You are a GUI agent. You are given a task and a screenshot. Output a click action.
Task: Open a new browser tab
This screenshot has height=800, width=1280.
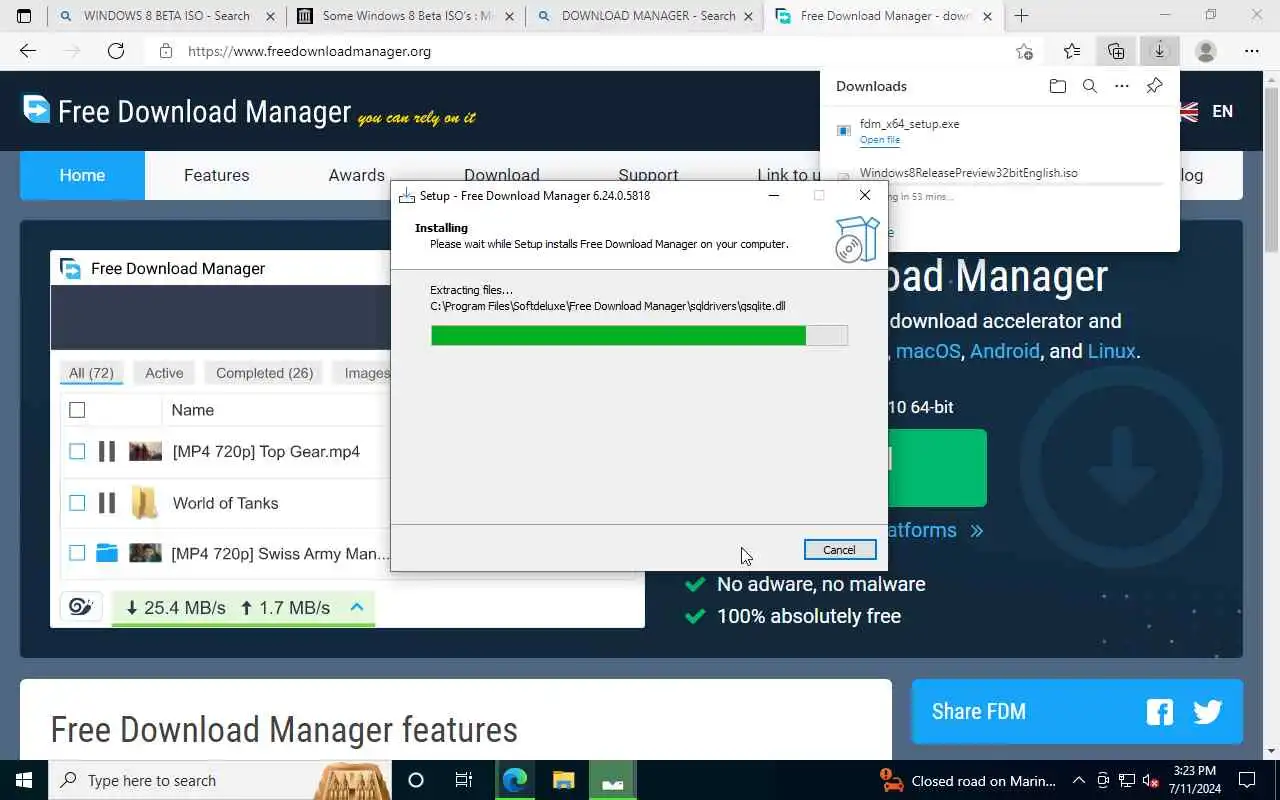[x=1021, y=16]
